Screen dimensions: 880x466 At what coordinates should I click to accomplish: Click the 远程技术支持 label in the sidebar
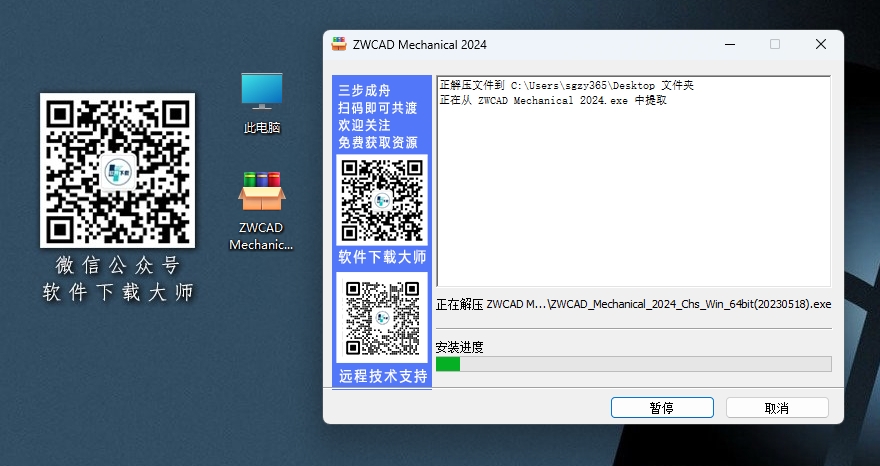coord(382,376)
